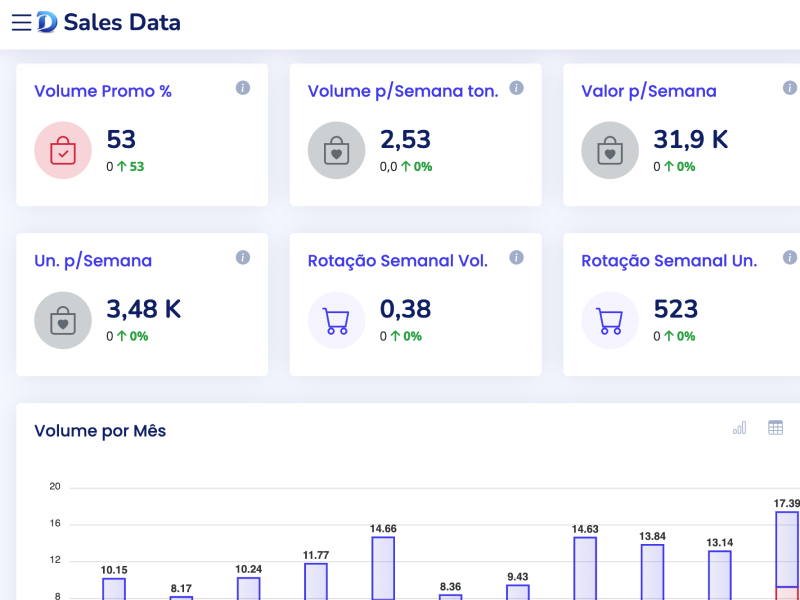Click the 3,48 K value
The height and width of the screenshot is (600, 800).
[144, 309]
